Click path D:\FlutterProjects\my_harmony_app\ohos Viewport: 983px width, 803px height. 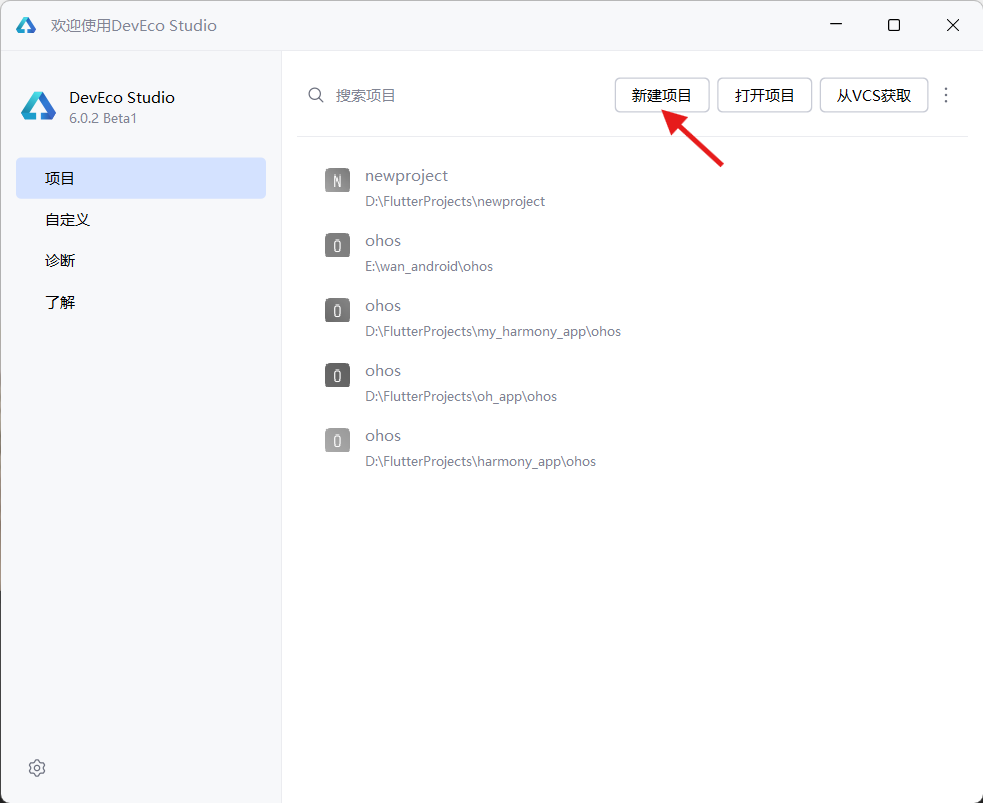(x=493, y=331)
